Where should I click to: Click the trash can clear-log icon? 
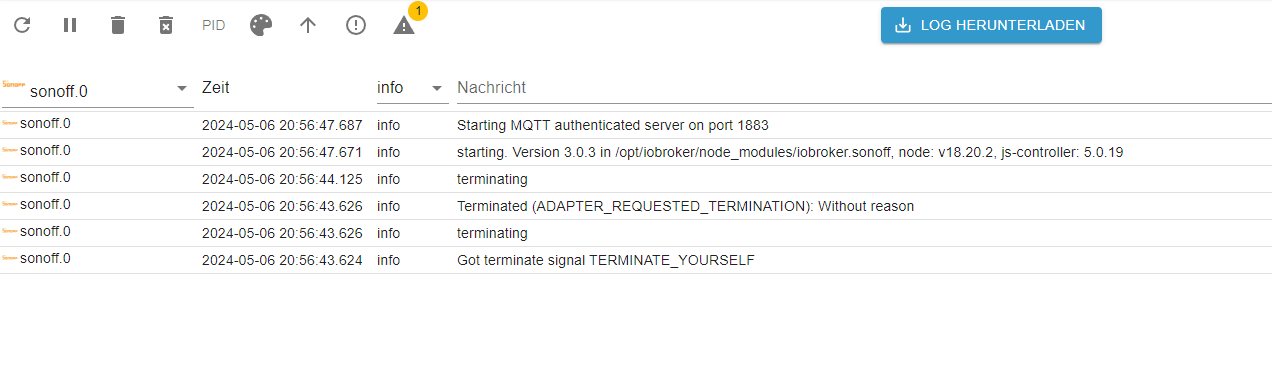click(118, 25)
